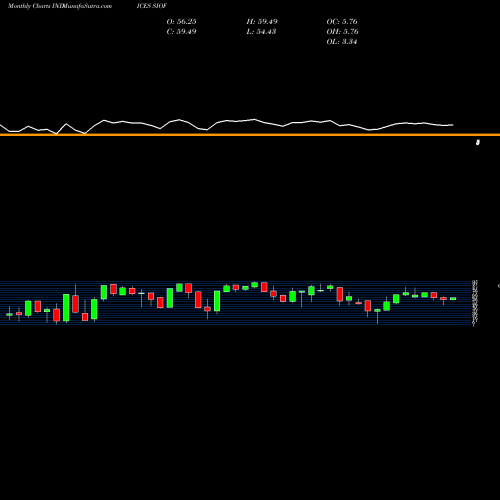Click the "Monthly Charts INDMunafaSutra.com" title text

60,6
